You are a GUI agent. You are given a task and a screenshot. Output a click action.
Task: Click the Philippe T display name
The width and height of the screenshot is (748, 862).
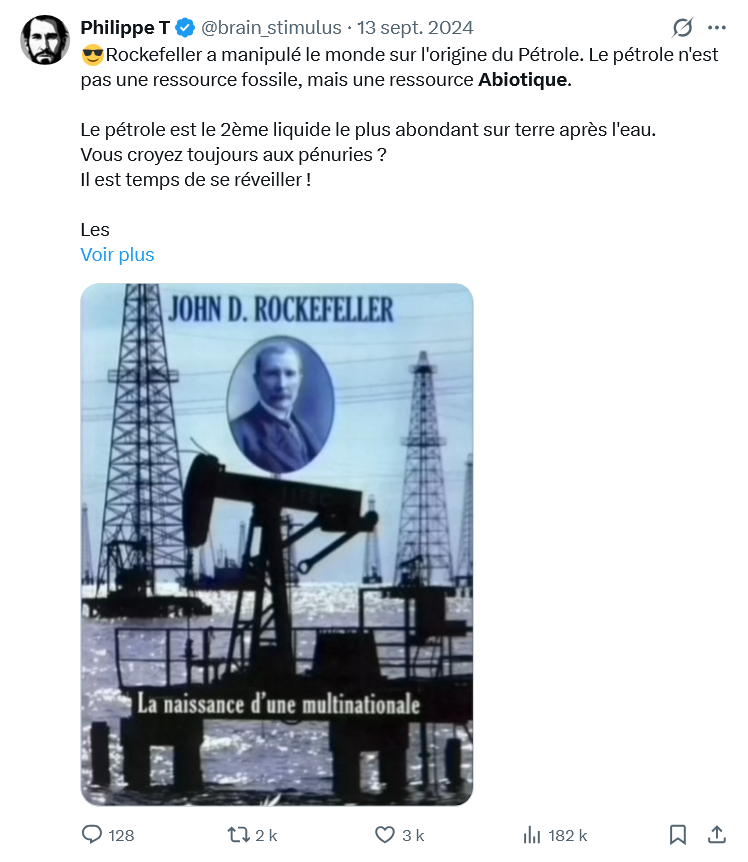pos(125,27)
